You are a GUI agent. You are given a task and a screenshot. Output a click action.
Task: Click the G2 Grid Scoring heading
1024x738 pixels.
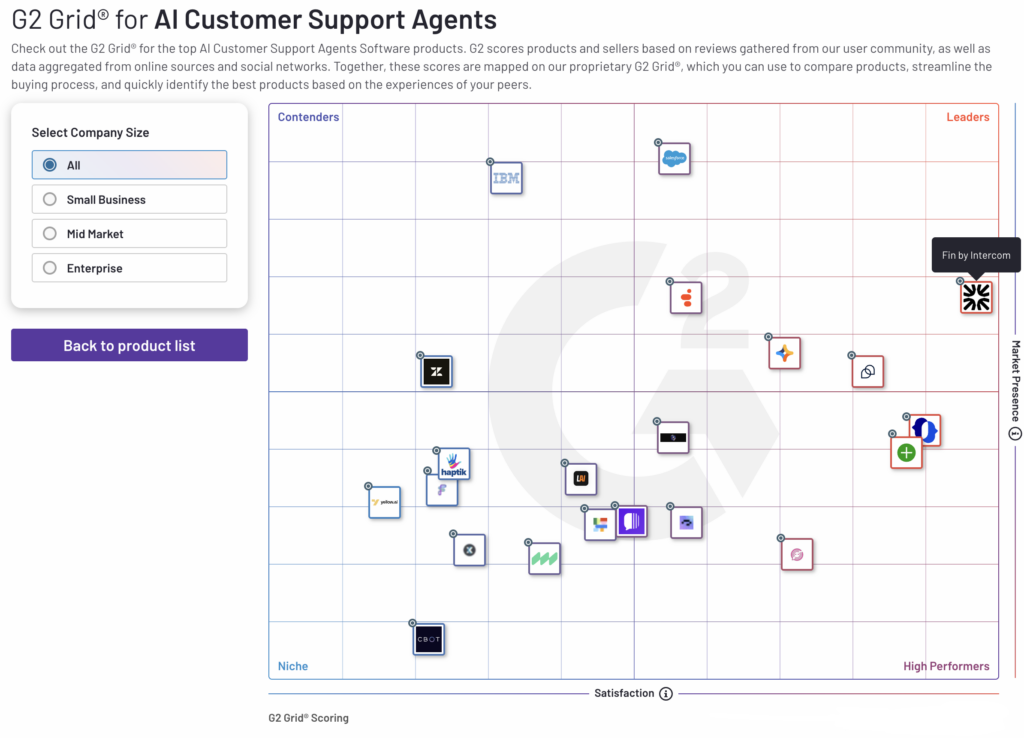tap(308, 718)
